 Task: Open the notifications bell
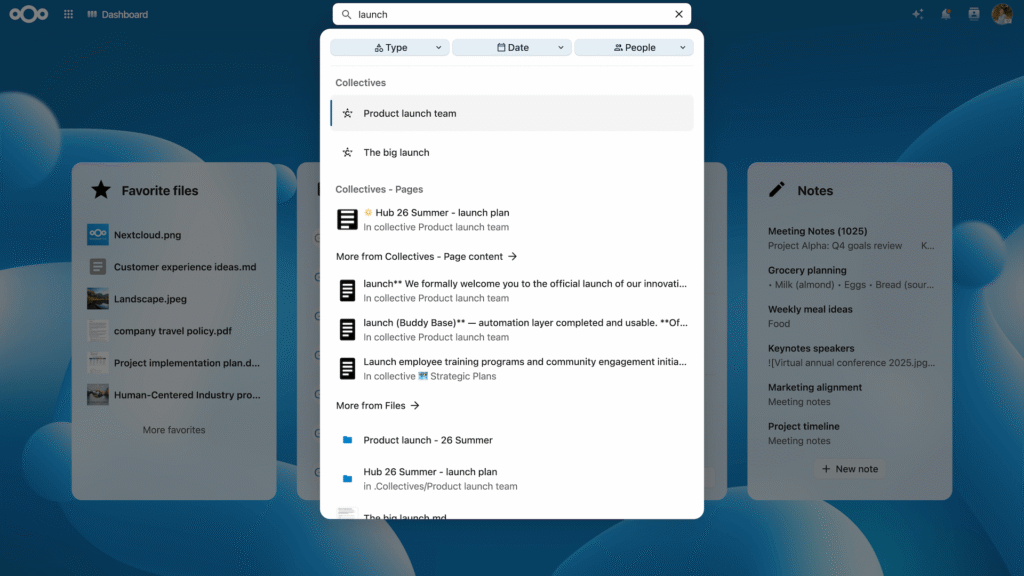click(x=946, y=14)
